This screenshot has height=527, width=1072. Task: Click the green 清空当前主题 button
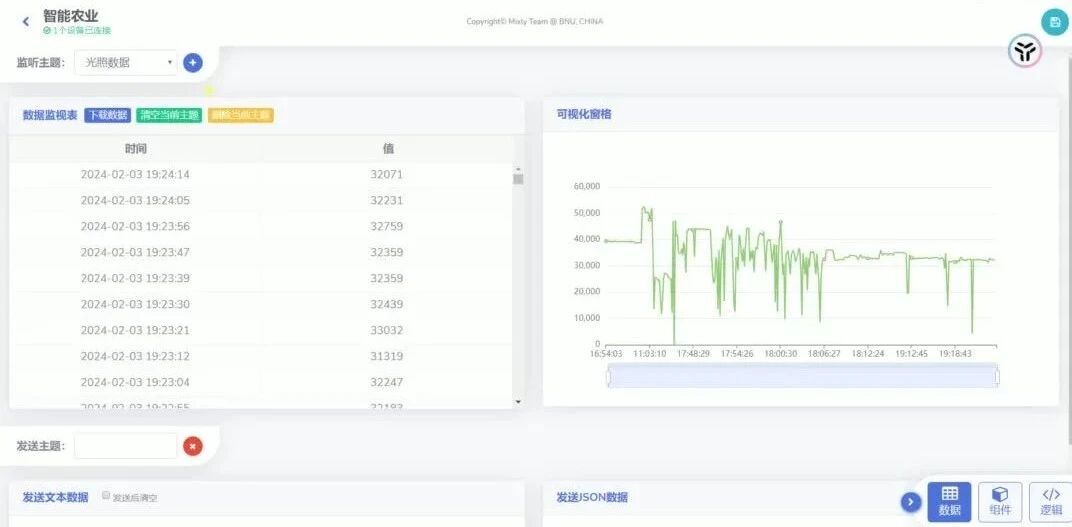click(169, 116)
